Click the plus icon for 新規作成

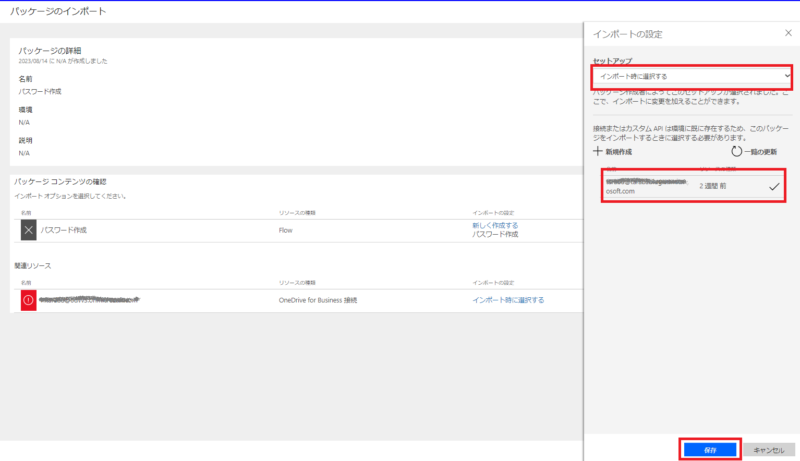coord(598,151)
